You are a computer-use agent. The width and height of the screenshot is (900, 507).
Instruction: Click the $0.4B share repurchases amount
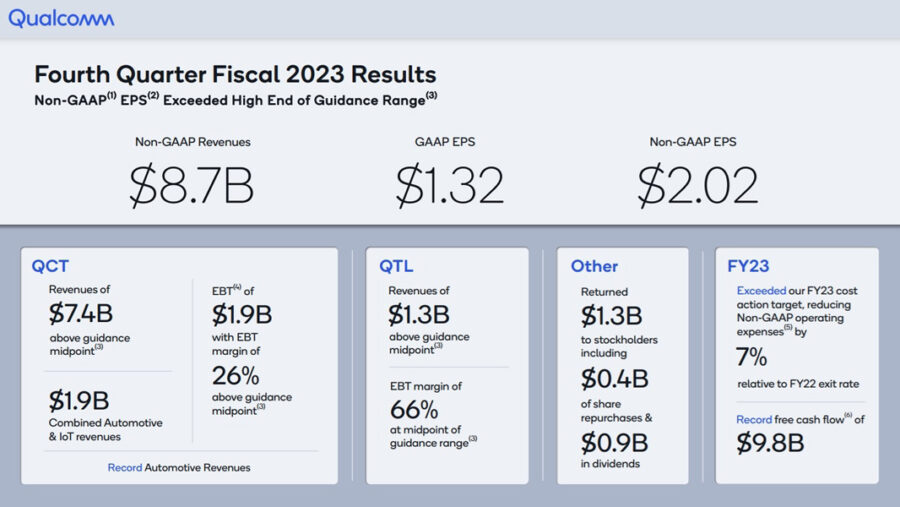point(614,379)
